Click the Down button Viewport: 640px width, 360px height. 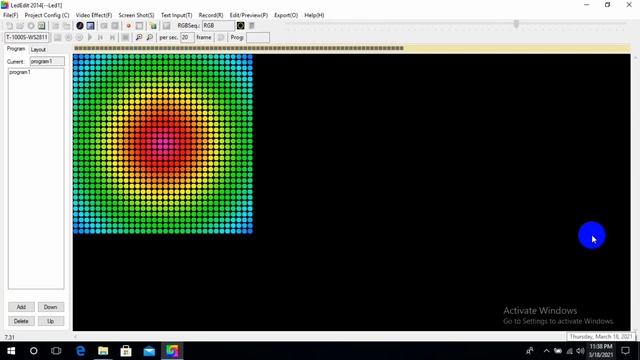[x=51, y=307]
